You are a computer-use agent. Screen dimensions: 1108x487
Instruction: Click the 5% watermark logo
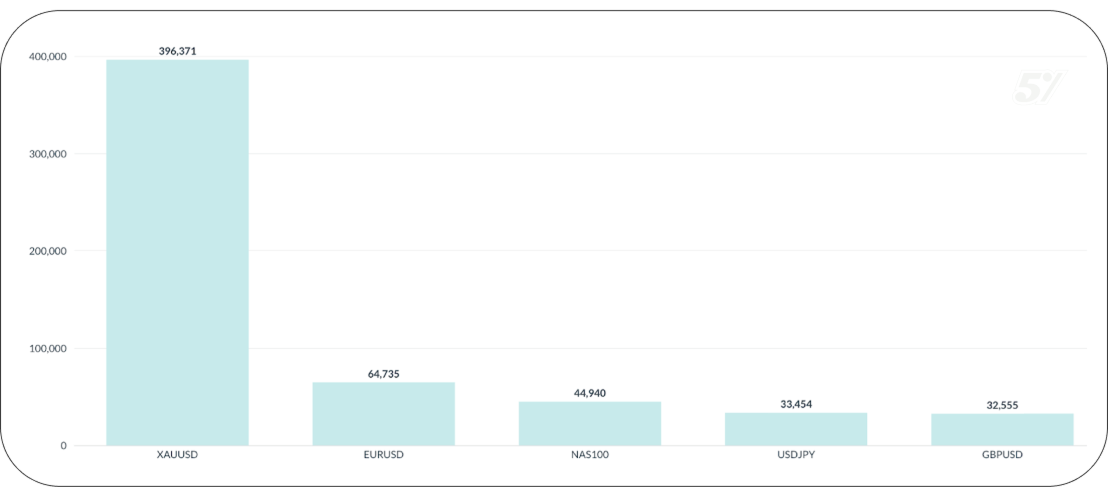(1037, 89)
